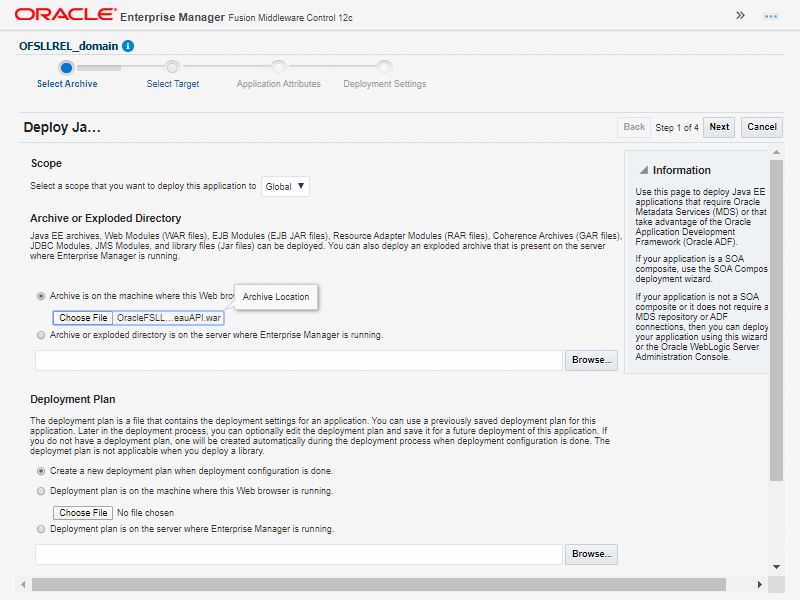The width and height of the screenshot is (800, 600).
Task: Click Browse for deployment plan server path
Action: (x=591, y=554)
